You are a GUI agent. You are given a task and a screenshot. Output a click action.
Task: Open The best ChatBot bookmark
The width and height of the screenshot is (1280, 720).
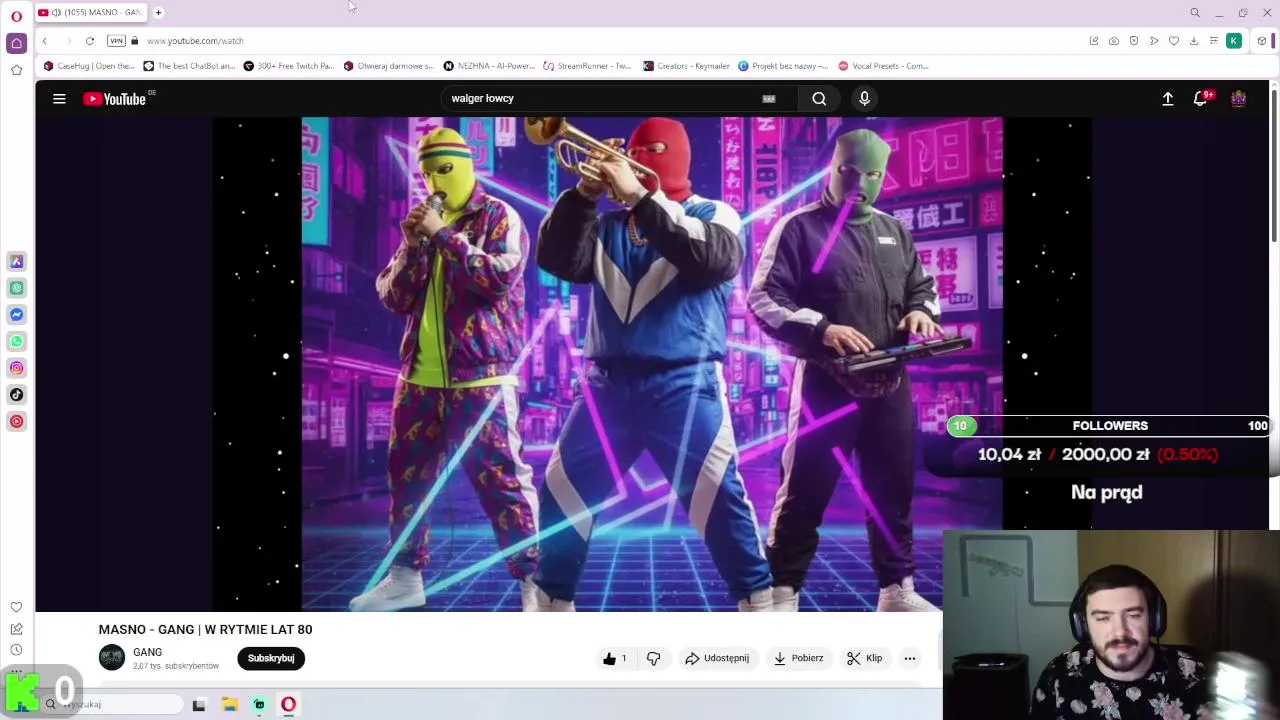[189, 66]
